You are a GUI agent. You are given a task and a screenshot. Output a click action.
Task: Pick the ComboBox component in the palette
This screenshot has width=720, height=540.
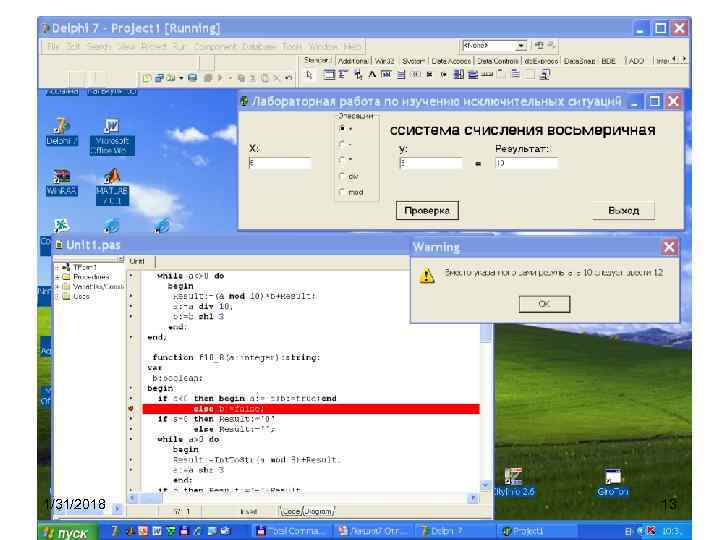472,74
